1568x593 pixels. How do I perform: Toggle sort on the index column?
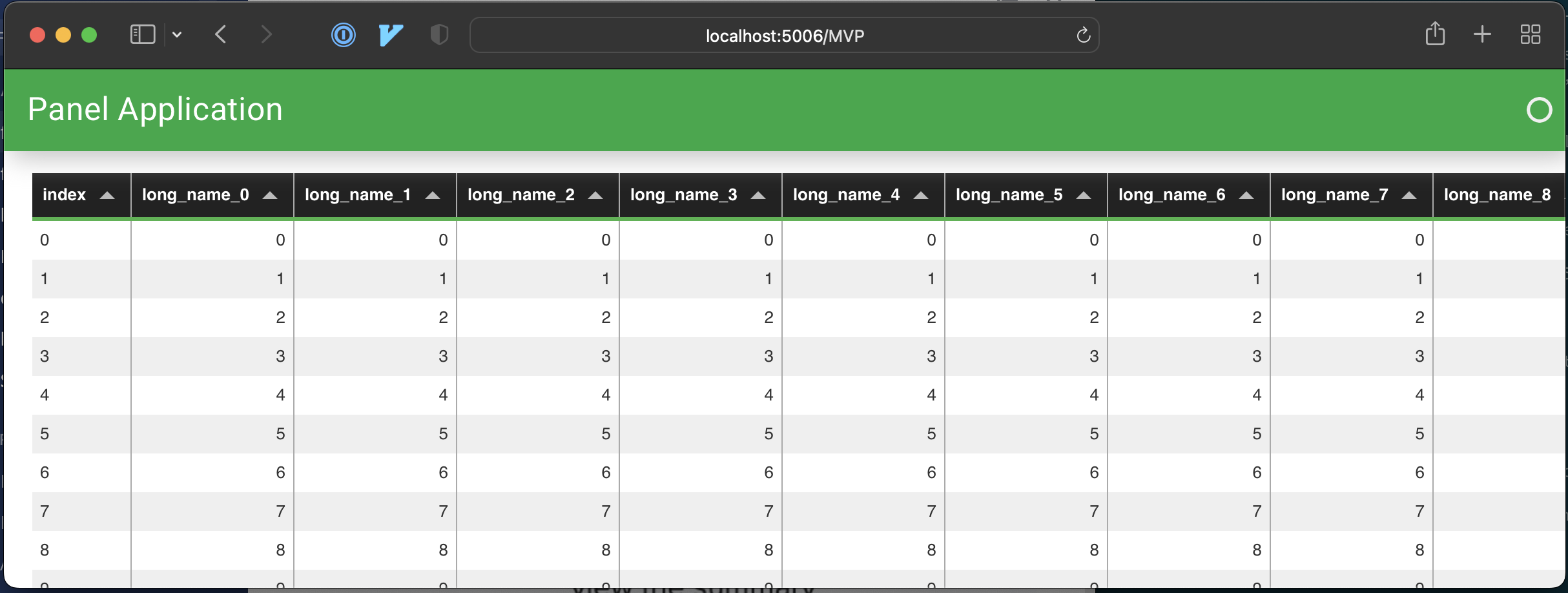107,195
